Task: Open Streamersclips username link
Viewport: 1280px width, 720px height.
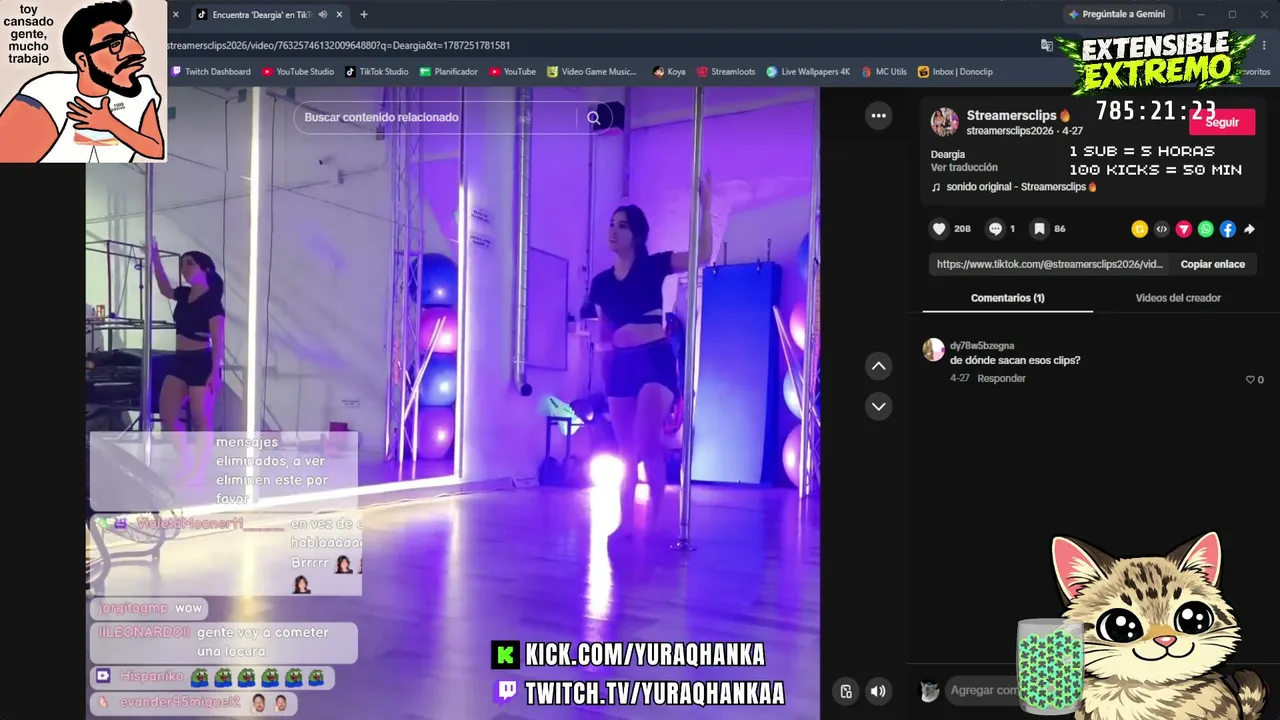Action: (x=1012, y=116)
